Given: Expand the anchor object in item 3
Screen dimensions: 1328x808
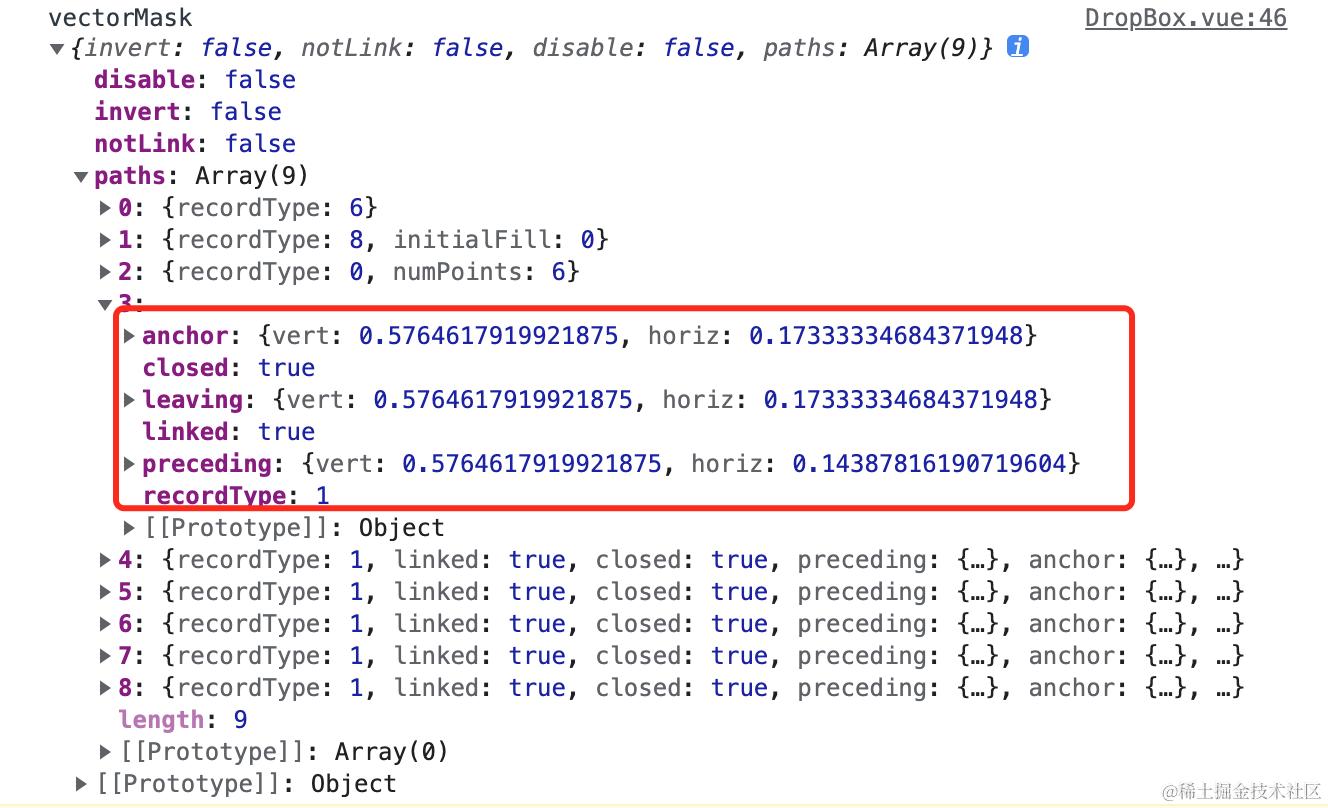Looking at the screenshot, I should point(129,336).
